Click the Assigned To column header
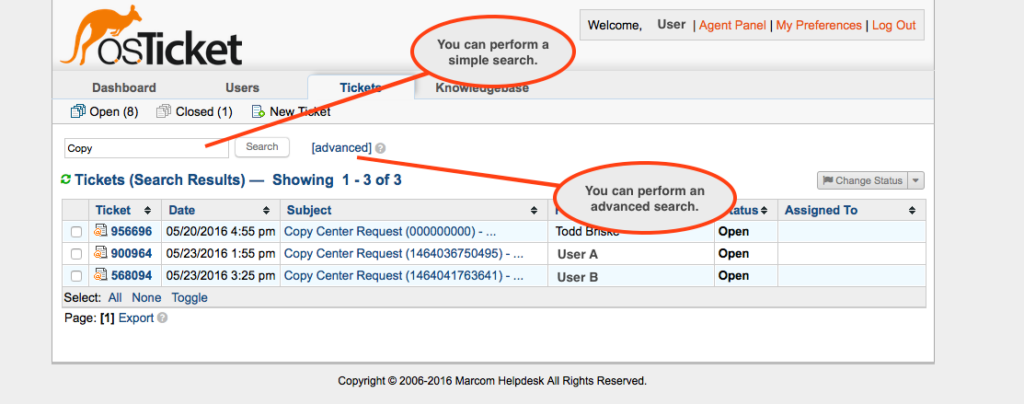Viewport: 1024px width, 404px height. coord(821,210)
